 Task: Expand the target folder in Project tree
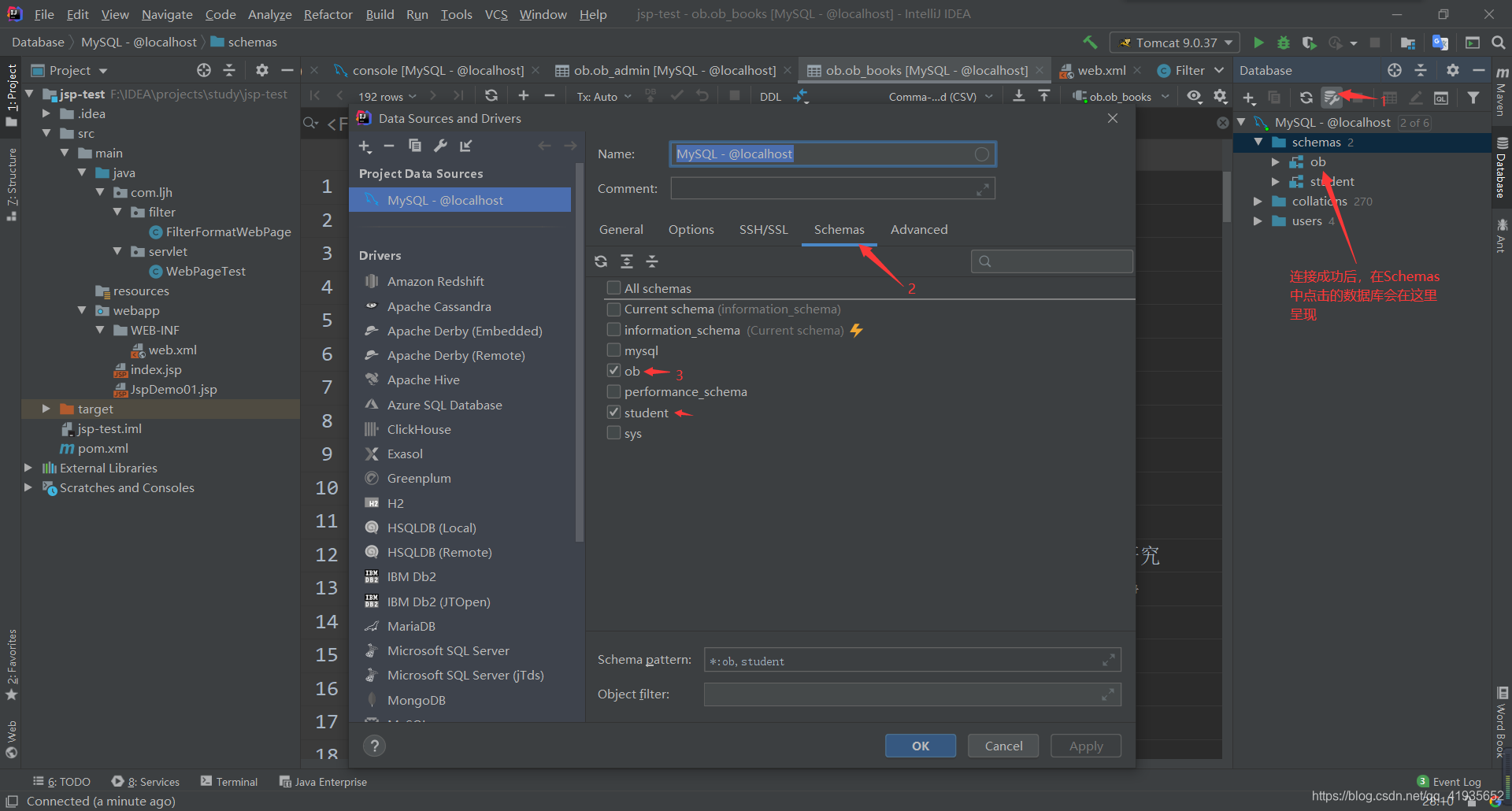46,409
